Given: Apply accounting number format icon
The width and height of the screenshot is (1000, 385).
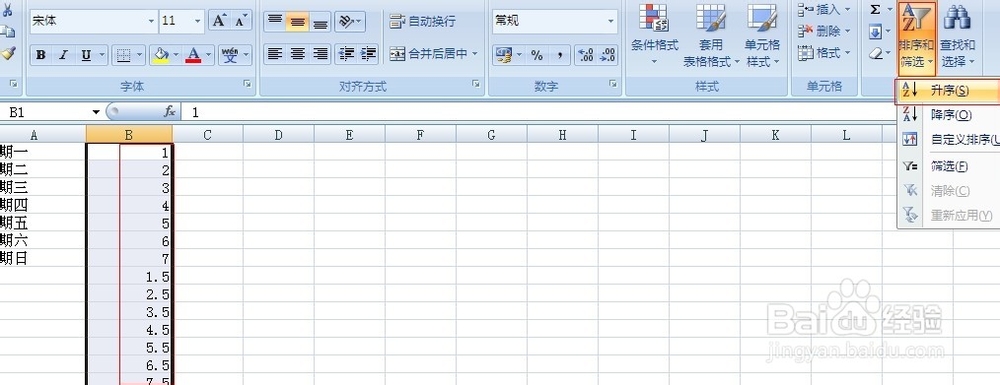Looking at the screenshot, I should [x=503, y=55].
